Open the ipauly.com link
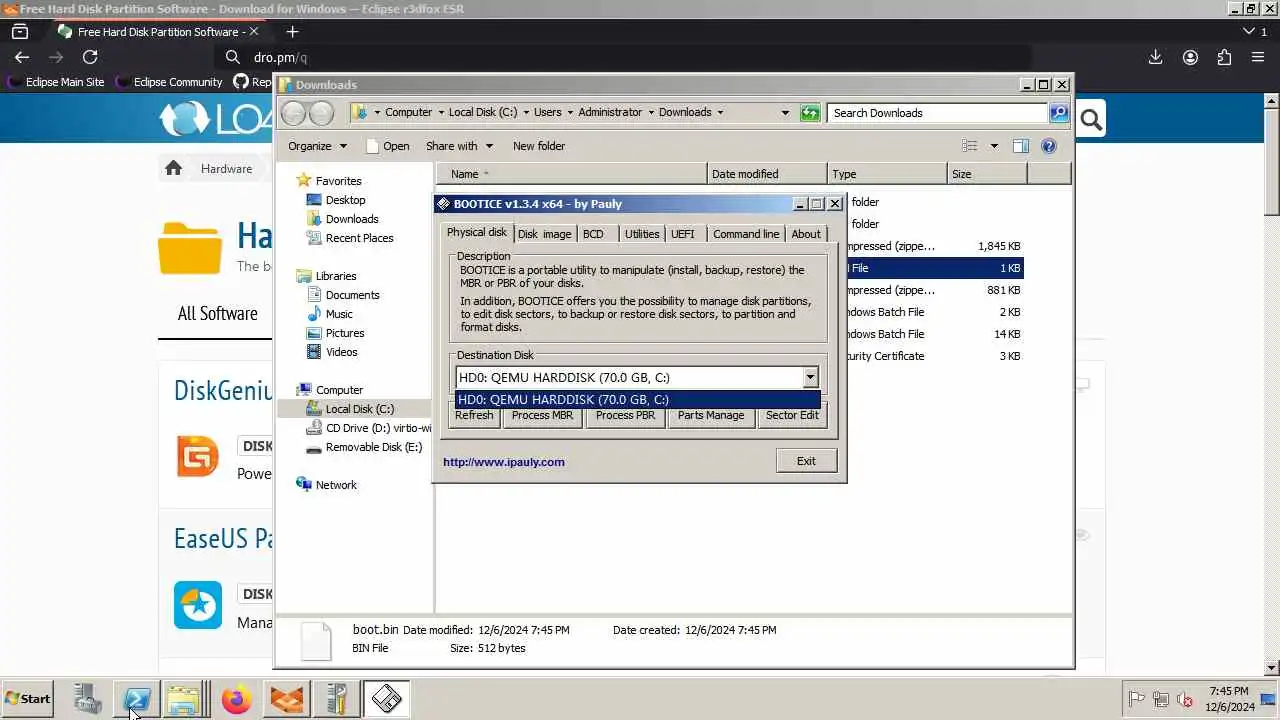 pyautogui.click(x=504, y=462)
